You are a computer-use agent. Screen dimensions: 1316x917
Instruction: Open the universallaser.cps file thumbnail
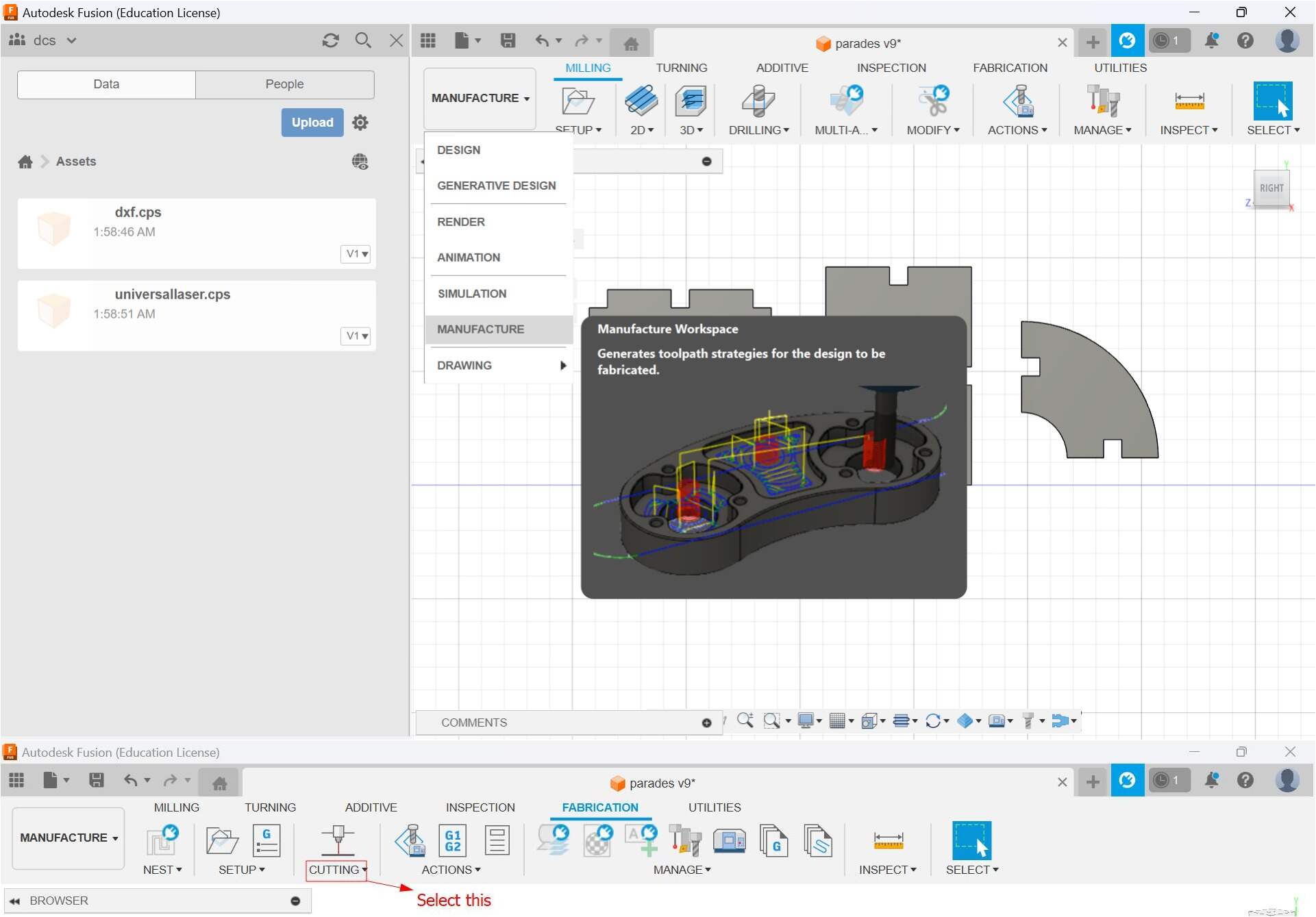click(x=54, y=310)
